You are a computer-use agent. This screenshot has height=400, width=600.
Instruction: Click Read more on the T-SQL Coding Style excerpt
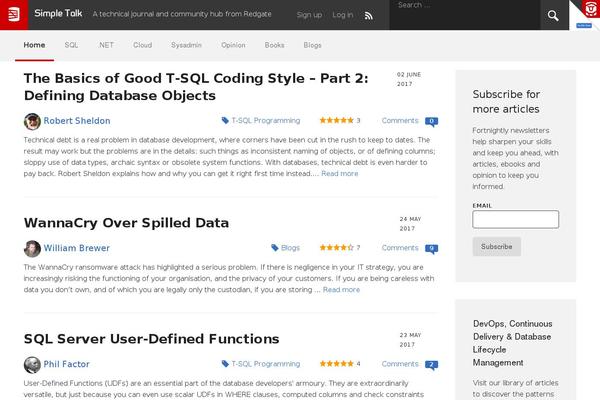340,173
